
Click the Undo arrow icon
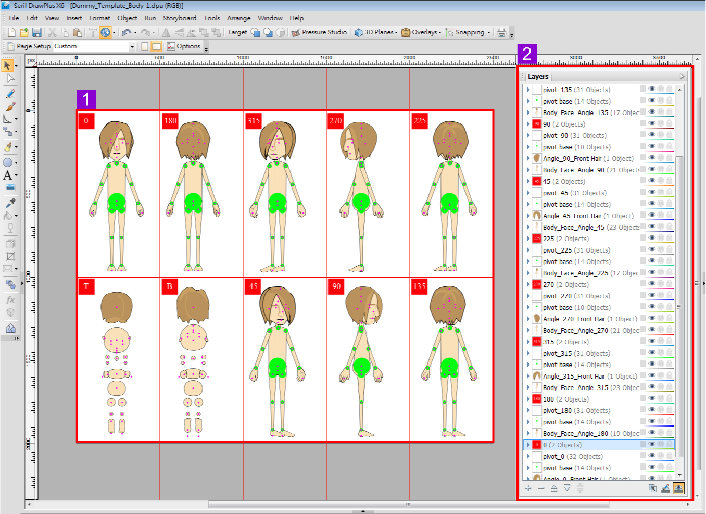coord(127,33)
